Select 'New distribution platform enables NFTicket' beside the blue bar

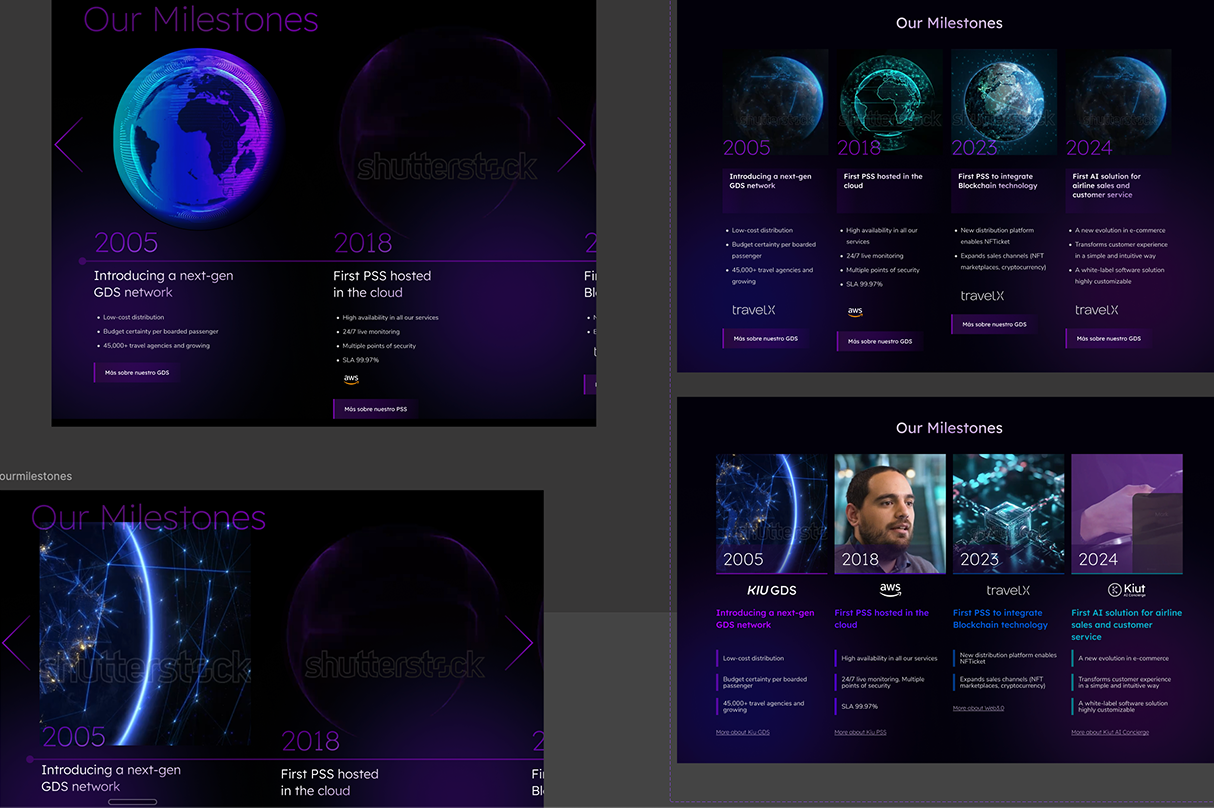pyautogui.click(x=1008, y=658)
